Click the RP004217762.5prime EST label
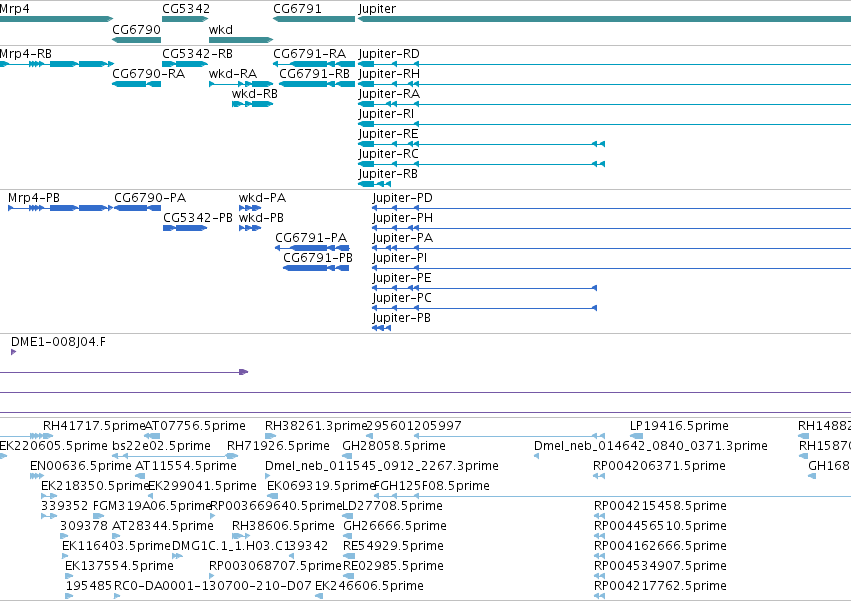This screenshot has height=601, width=851. tap(661, 586)
